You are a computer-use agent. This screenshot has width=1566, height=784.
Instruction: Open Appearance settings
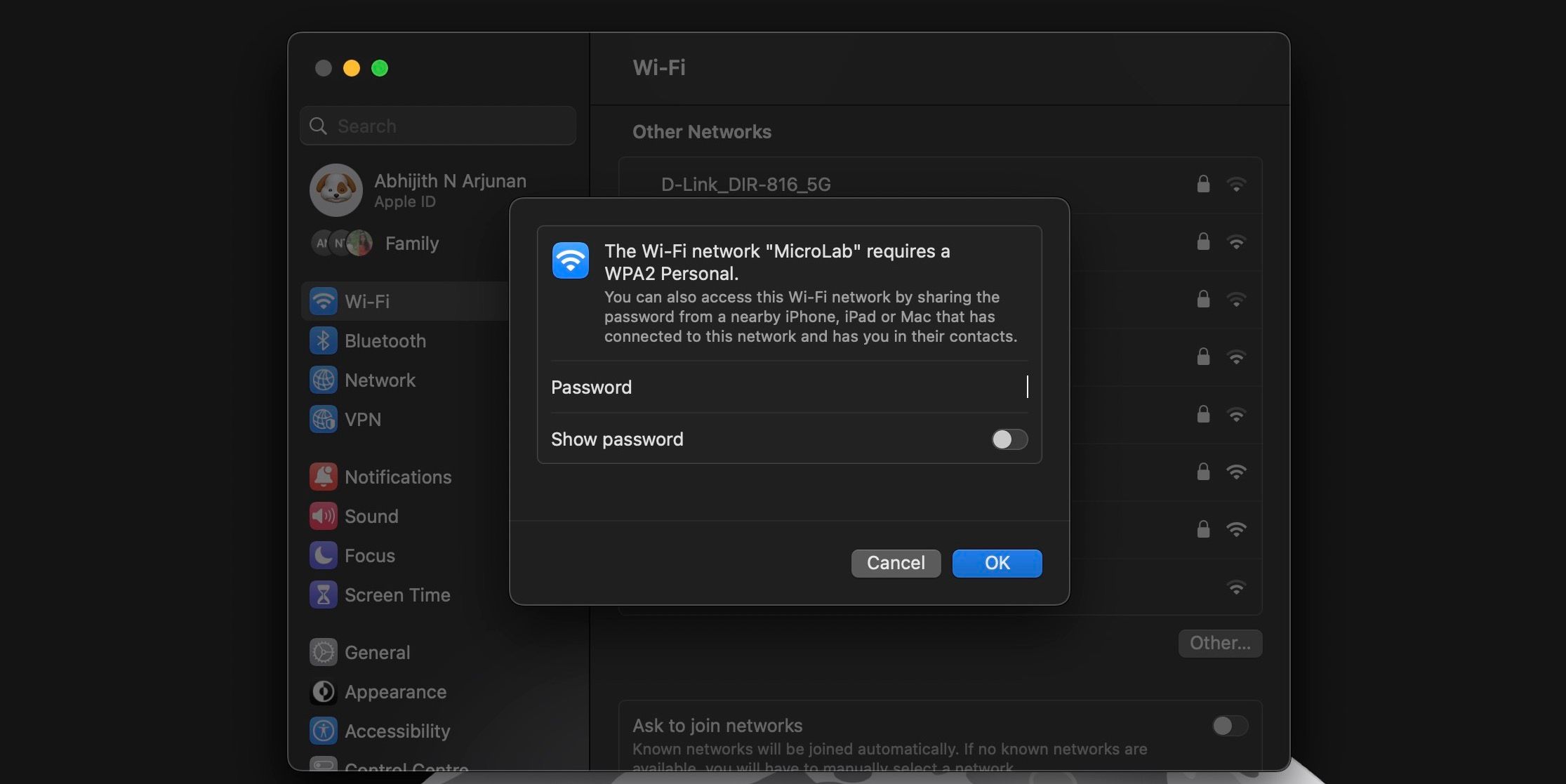395,691
